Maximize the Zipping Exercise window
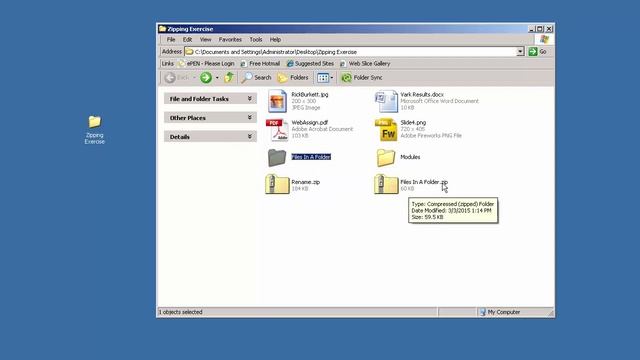 tap(540, 29)
